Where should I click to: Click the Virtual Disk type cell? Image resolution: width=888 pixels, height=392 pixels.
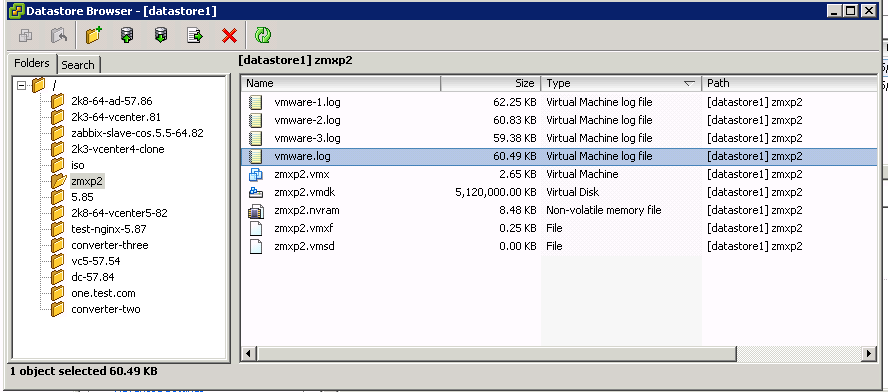click(573, 193)
